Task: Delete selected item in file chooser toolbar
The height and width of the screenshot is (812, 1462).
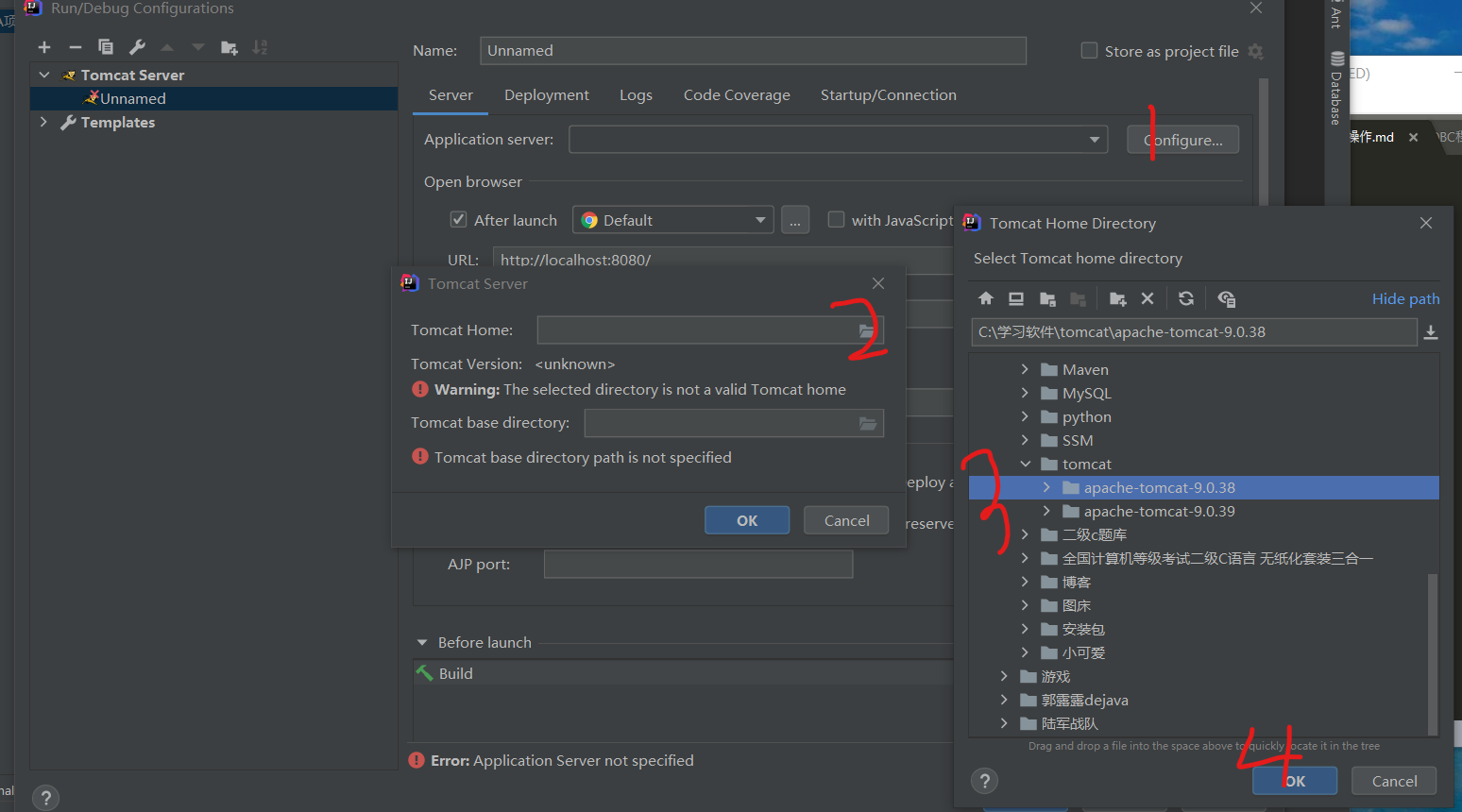Action: (x=1147, y=298)
